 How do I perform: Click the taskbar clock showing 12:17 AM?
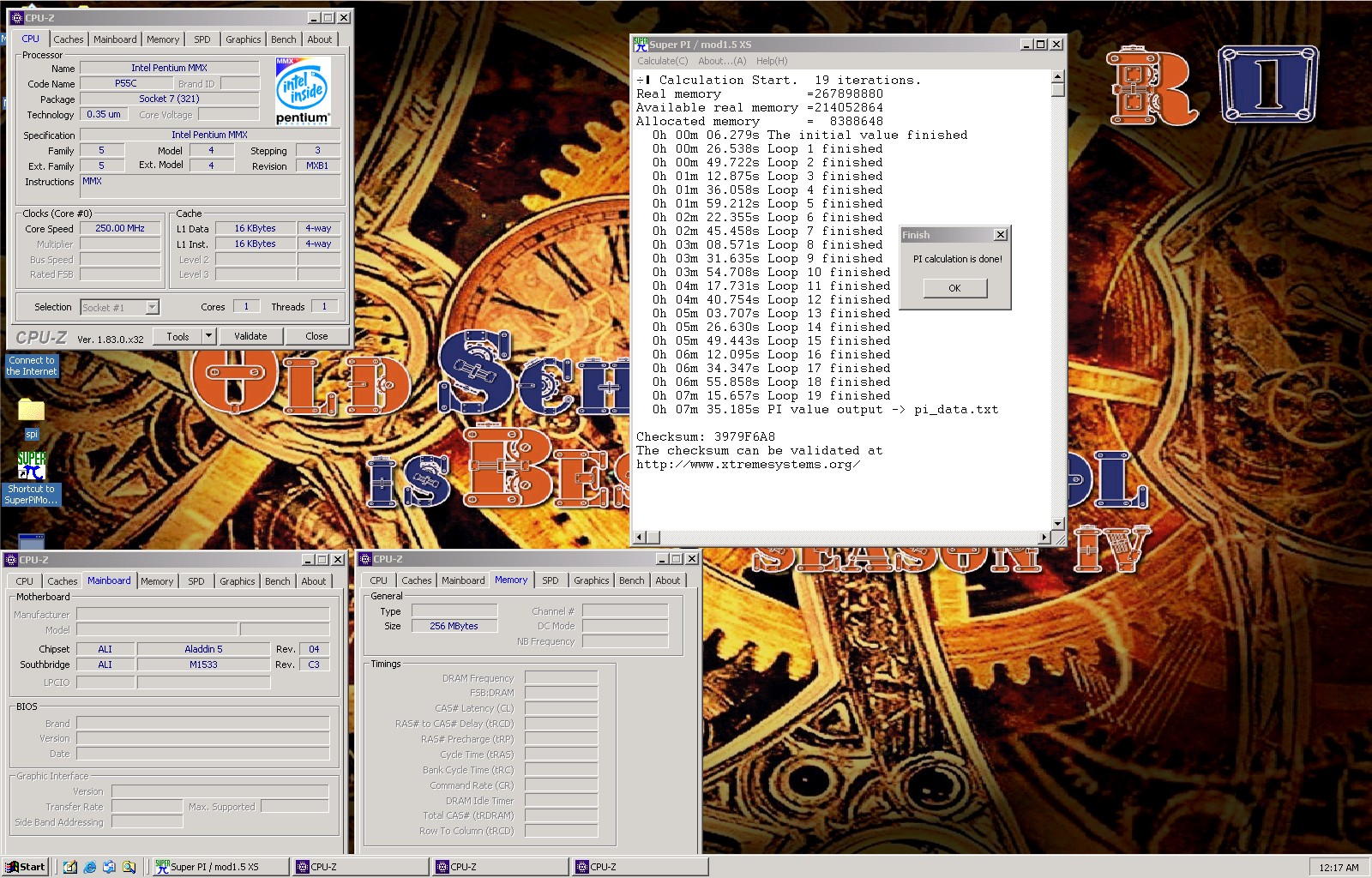tap(1339, 868)
